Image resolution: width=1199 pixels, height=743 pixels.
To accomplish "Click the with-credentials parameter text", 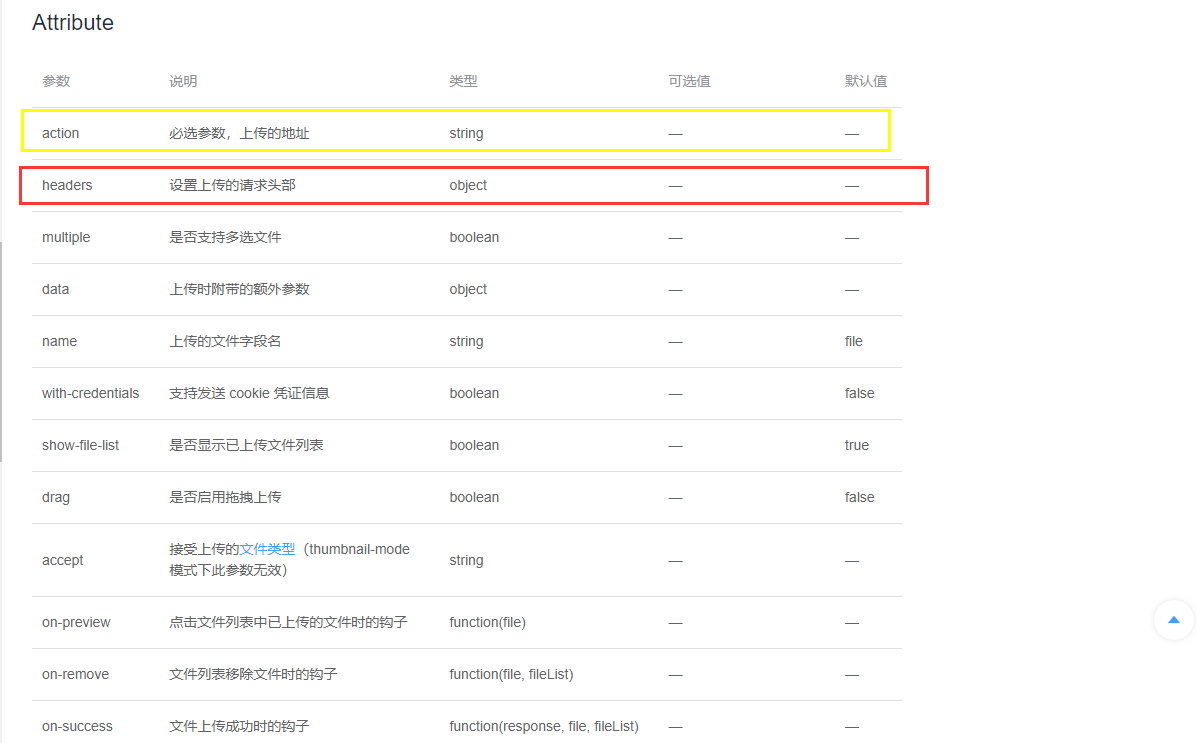I will point(90,393).
